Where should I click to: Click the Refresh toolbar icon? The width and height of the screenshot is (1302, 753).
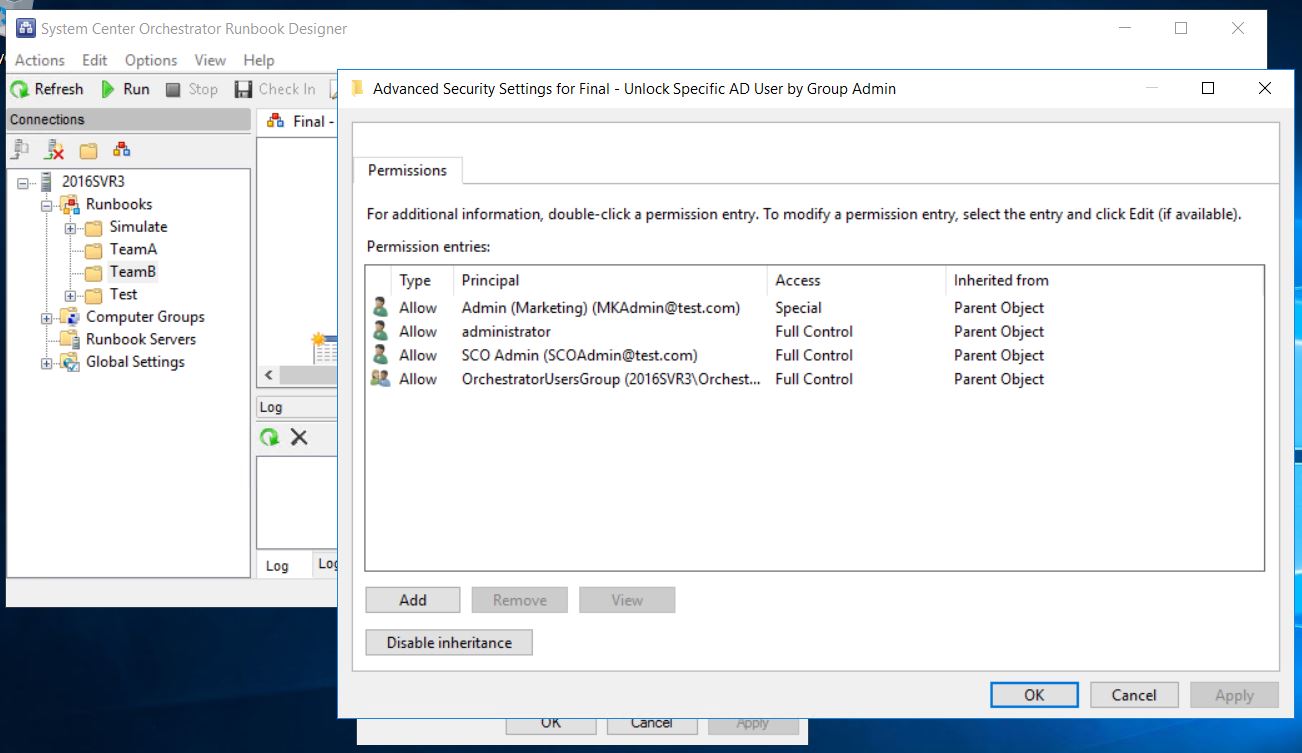[19, 90]
